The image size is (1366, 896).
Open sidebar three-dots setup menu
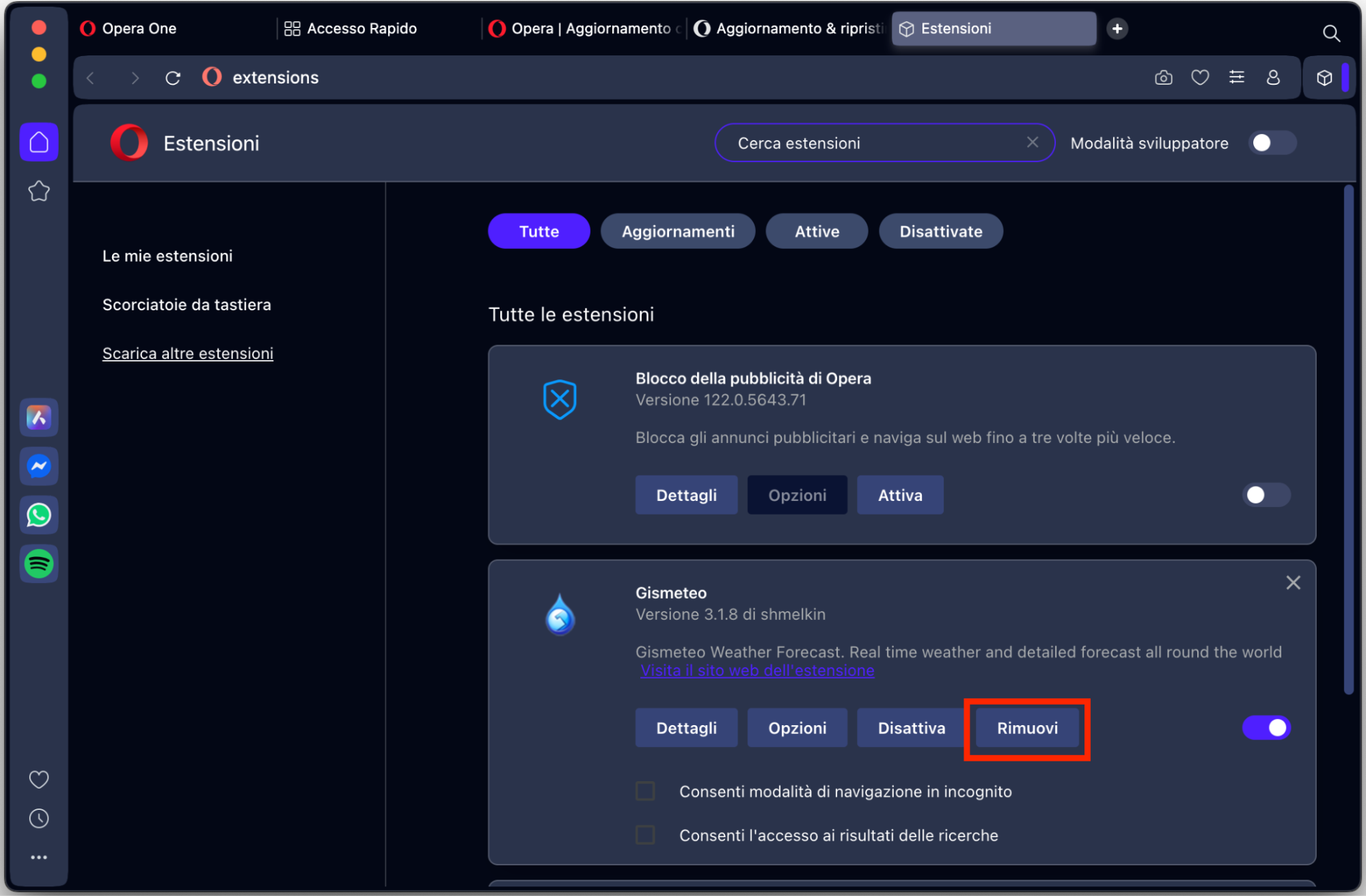tap(39, 857)
